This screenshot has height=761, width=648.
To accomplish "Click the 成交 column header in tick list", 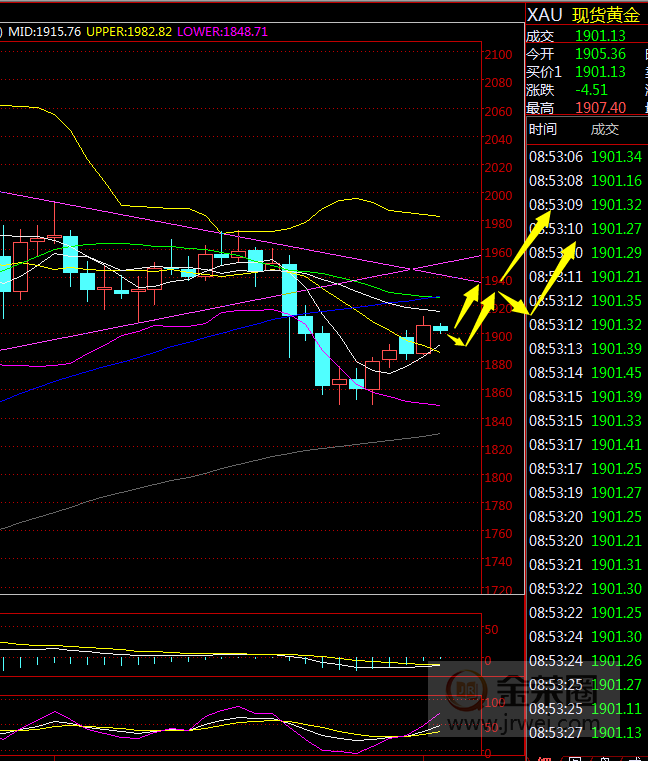I will click(604, 129).
